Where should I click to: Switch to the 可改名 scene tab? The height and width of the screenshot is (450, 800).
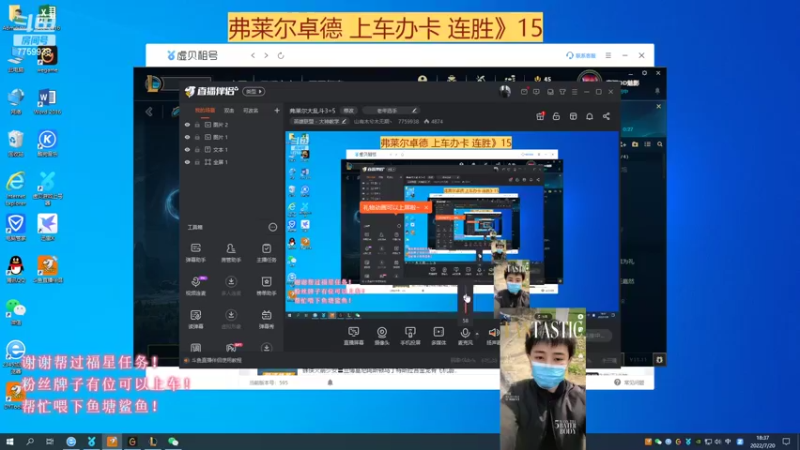pos(251,110)
